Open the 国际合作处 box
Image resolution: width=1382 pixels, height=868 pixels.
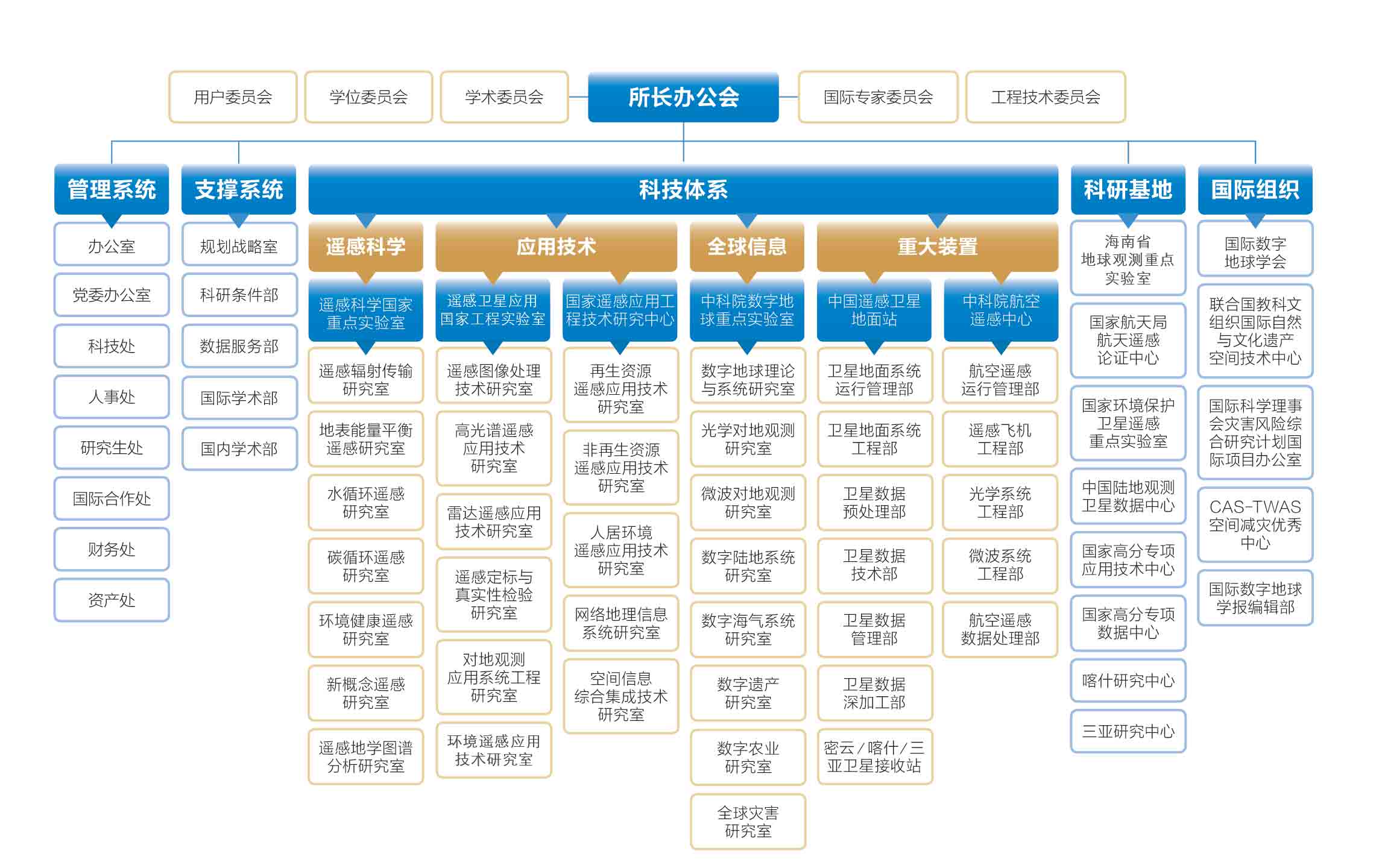[112, 498]
